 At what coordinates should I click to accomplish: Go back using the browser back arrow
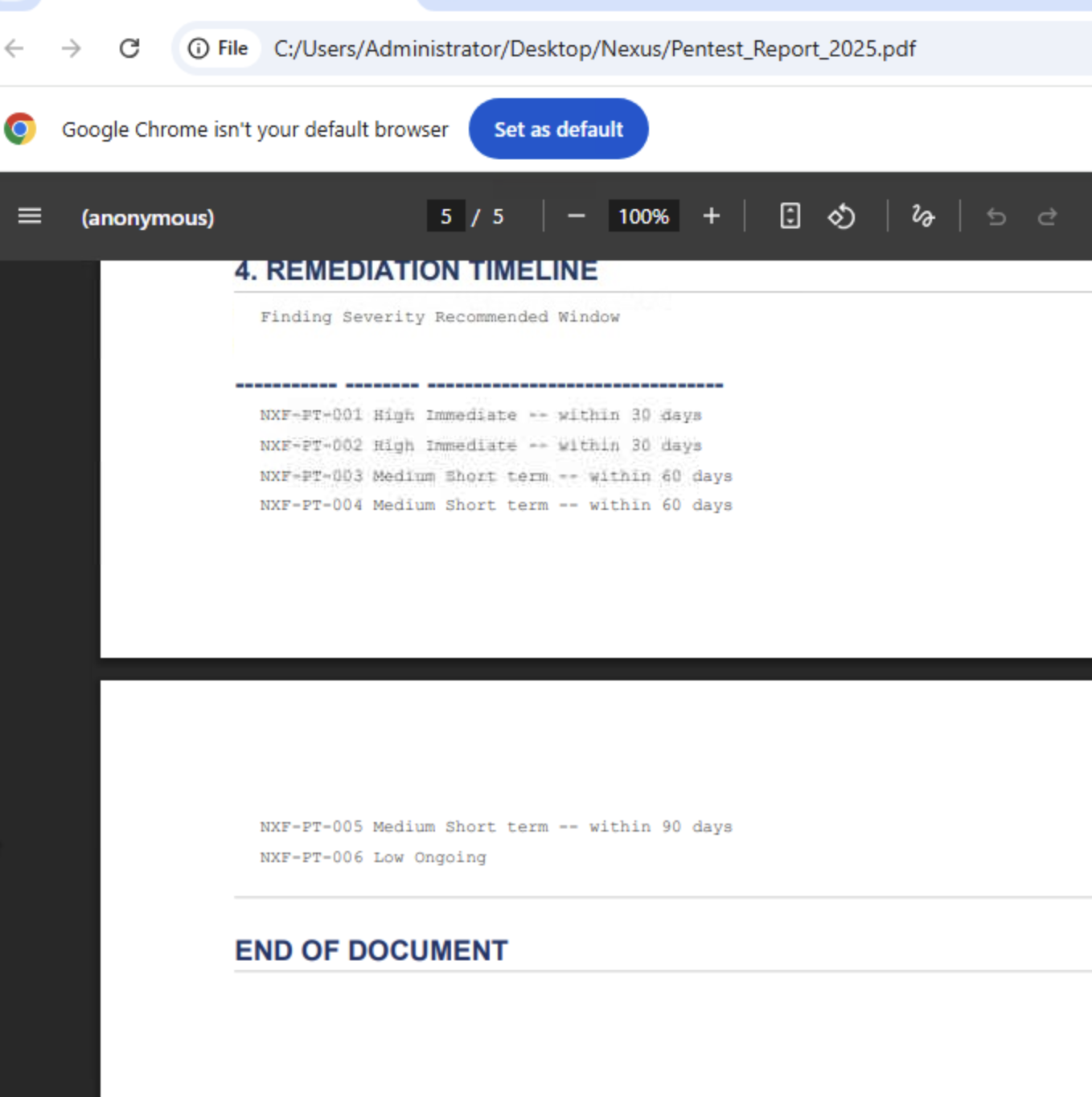[14, 48]
